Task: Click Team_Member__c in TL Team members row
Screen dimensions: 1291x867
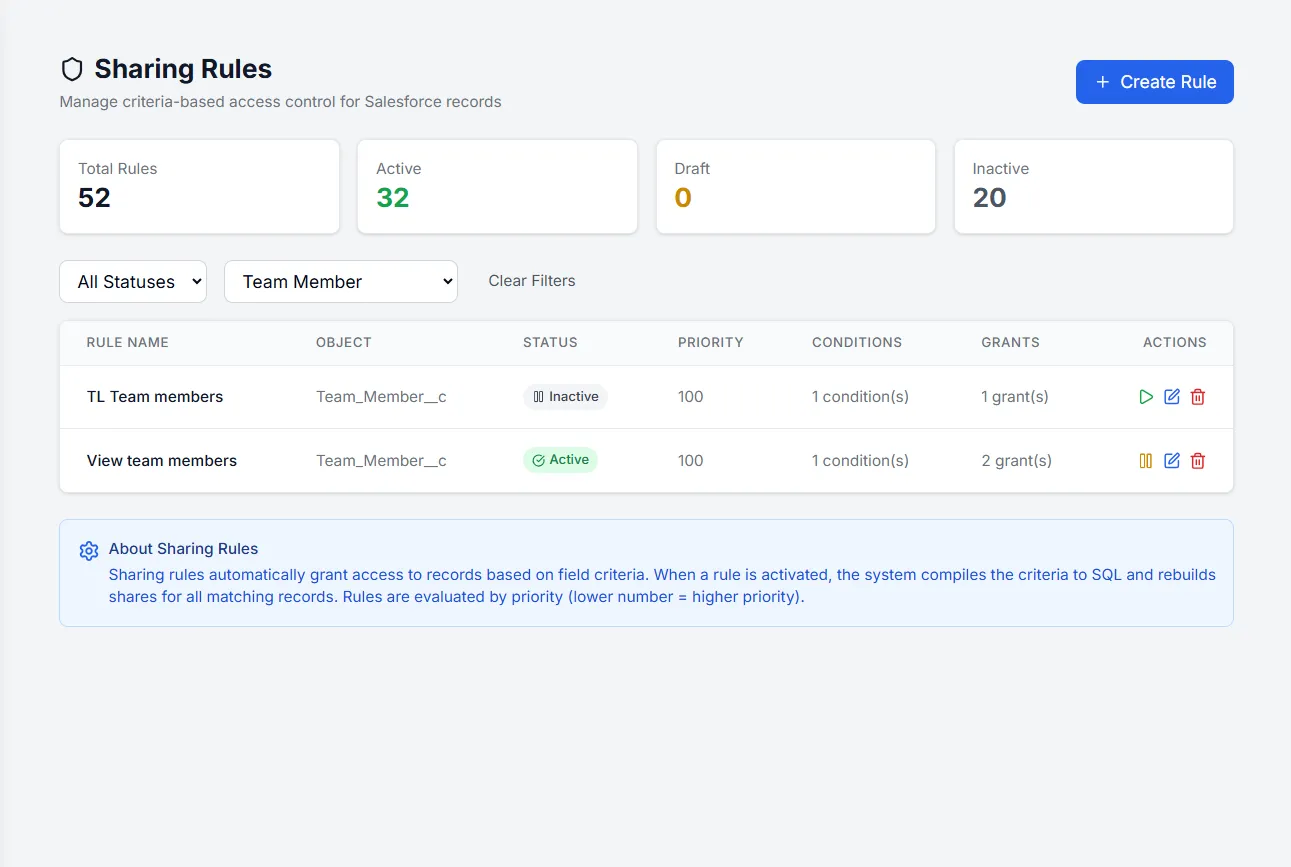Action: pyautogui.click(x=381, y=397)
